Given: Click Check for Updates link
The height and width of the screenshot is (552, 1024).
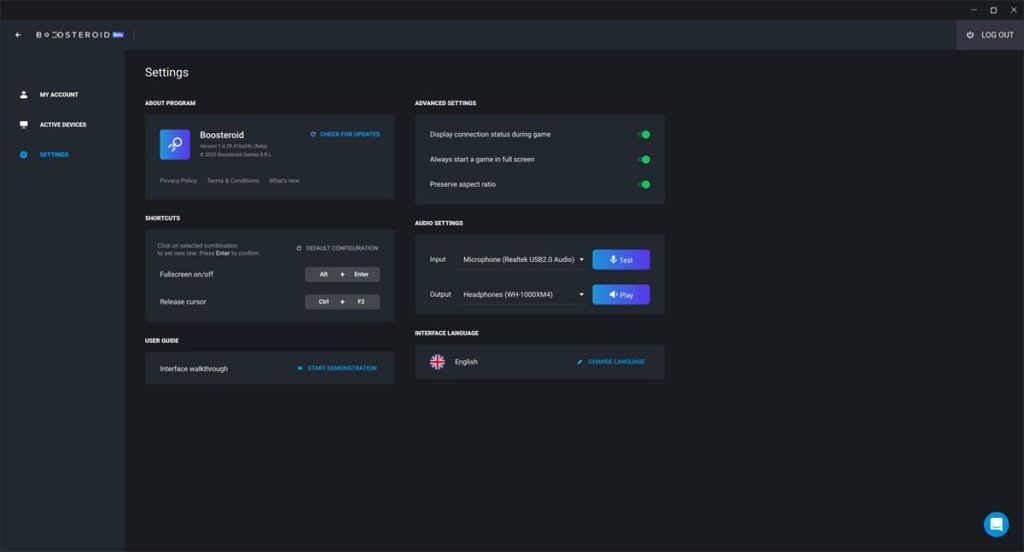Looking at the screenshot, I should coord(345,134).
